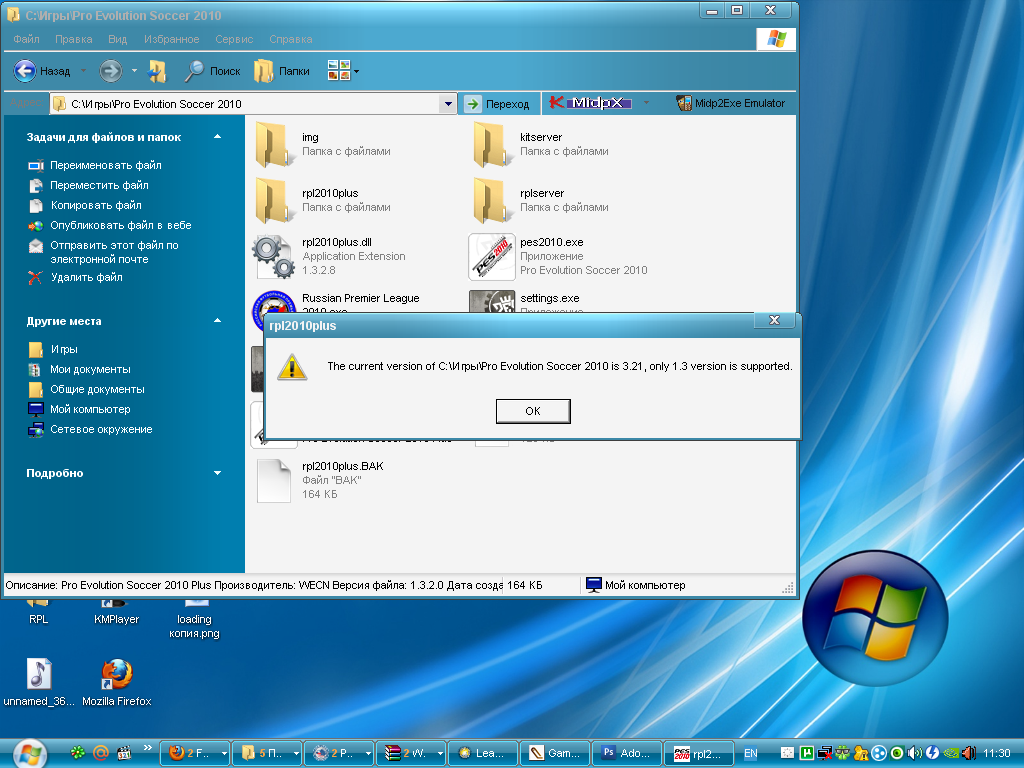Expand the address bar path dropdown

pos(447,104)
